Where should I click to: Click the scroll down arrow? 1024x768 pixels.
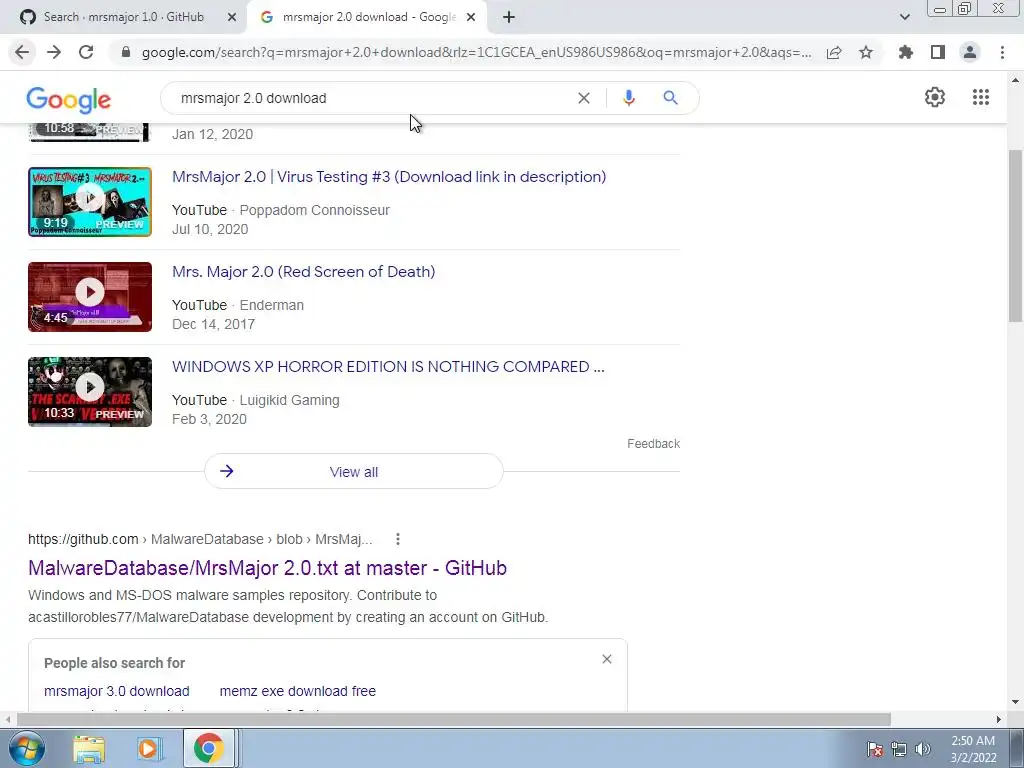tap(1015, 703)
